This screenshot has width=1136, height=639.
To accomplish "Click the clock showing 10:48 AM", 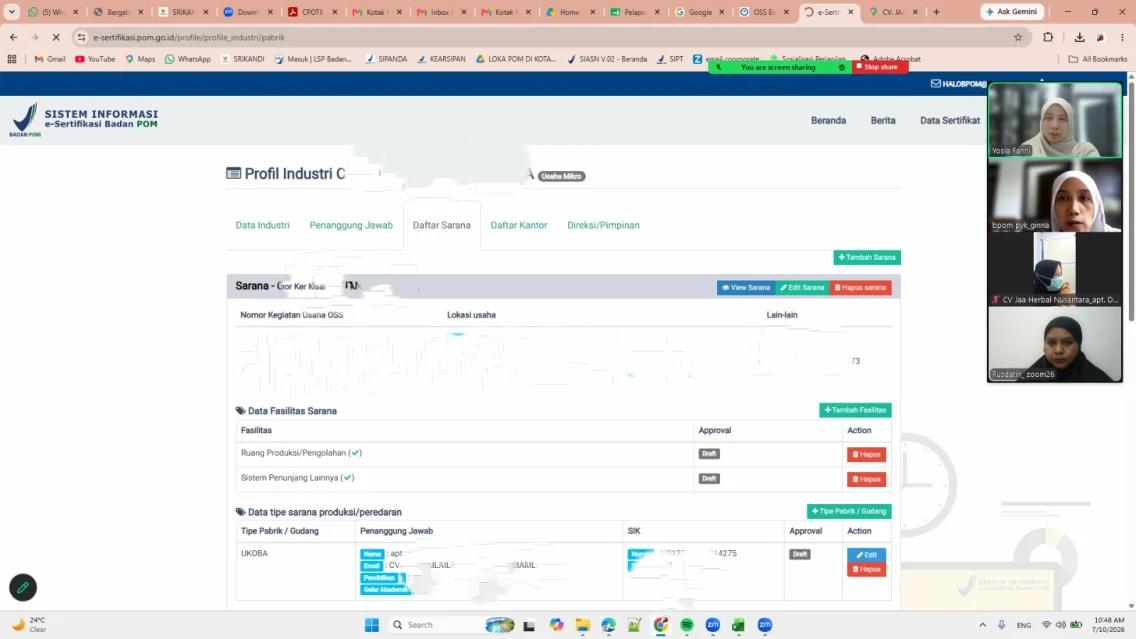I will coord(1108,625).
